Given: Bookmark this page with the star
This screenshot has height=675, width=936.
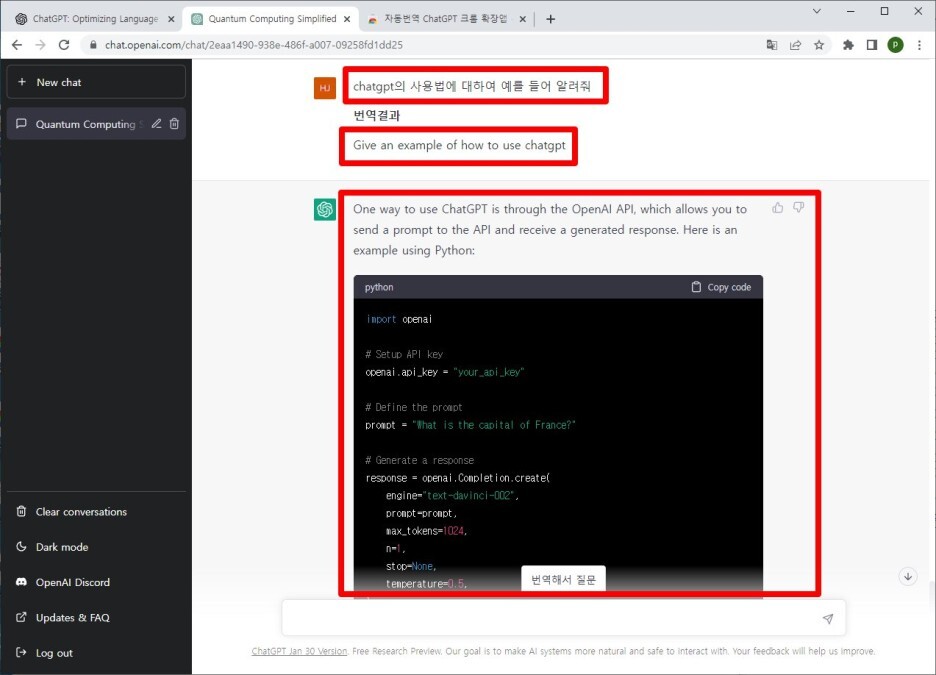Looking at the screenshot, I should point(819,45).
